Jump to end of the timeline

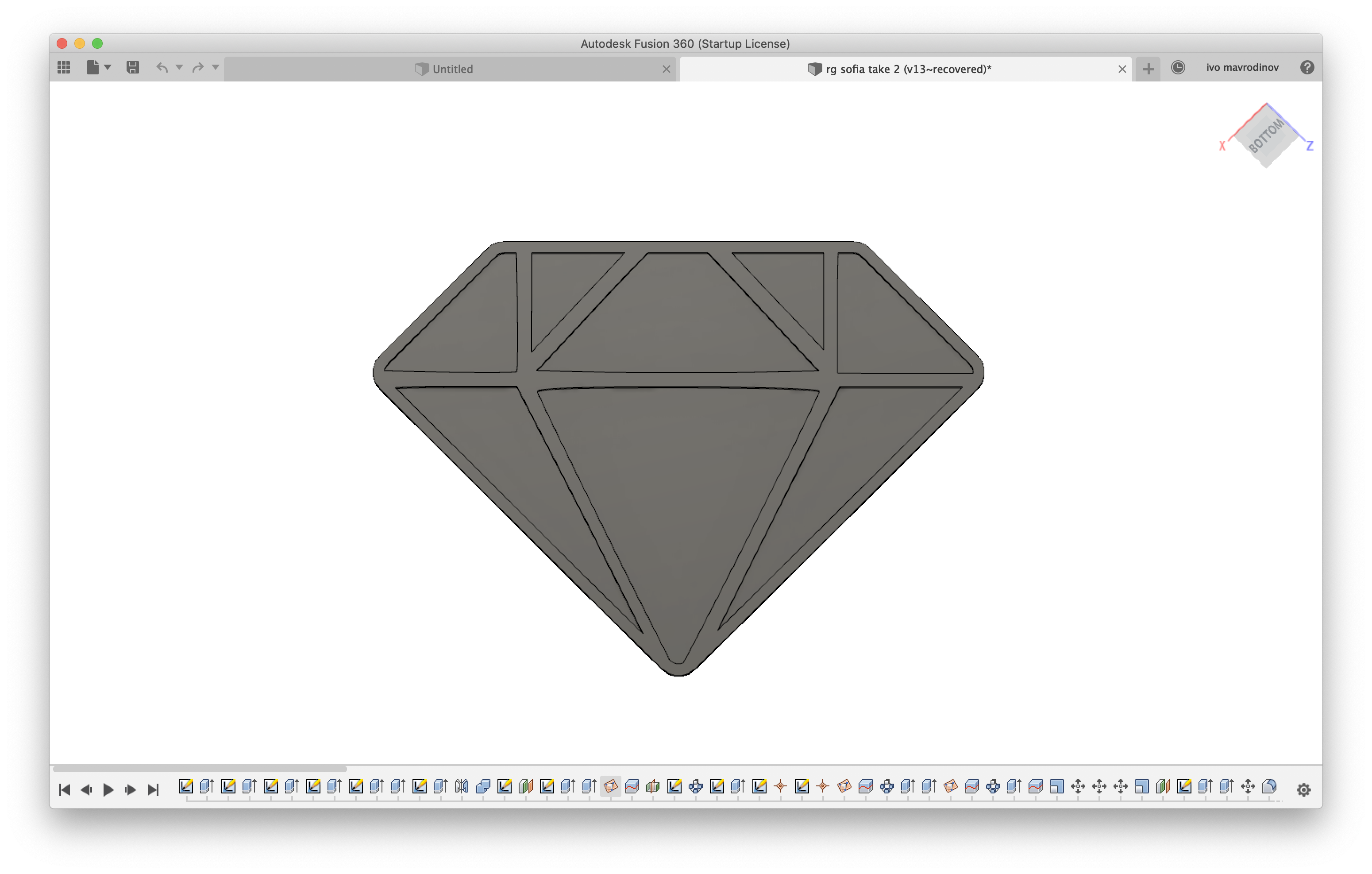[x=153, y=789]
